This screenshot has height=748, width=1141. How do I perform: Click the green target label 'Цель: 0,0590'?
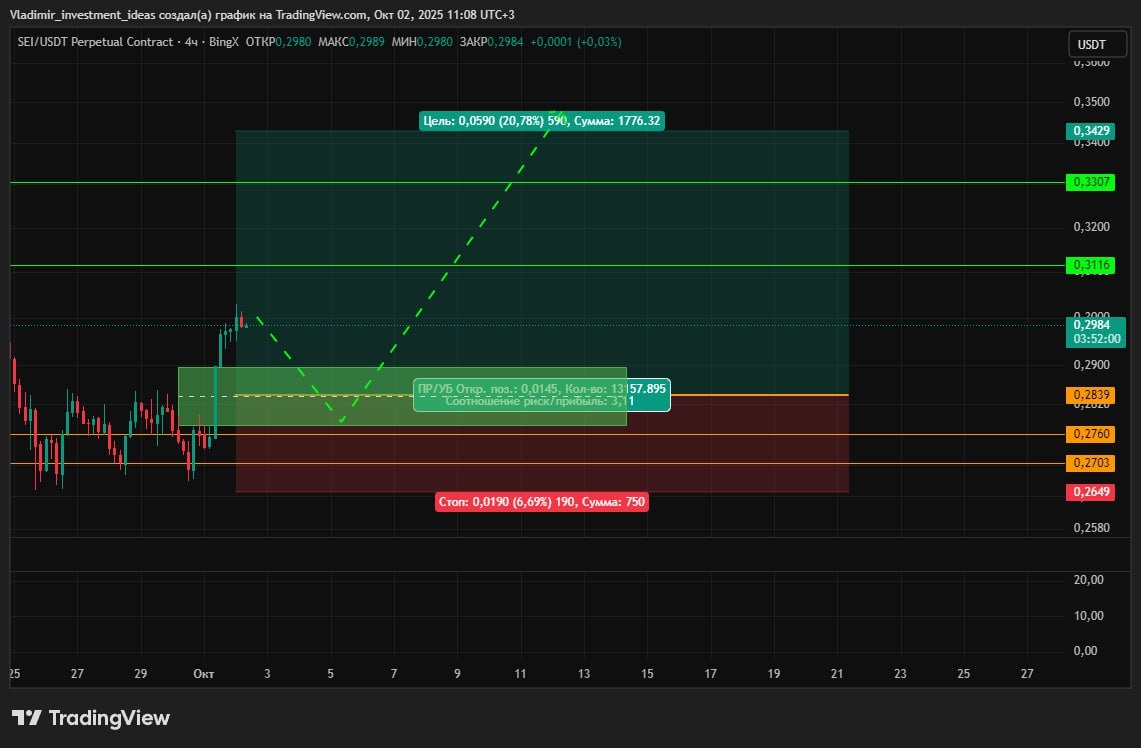pos(541,121)
